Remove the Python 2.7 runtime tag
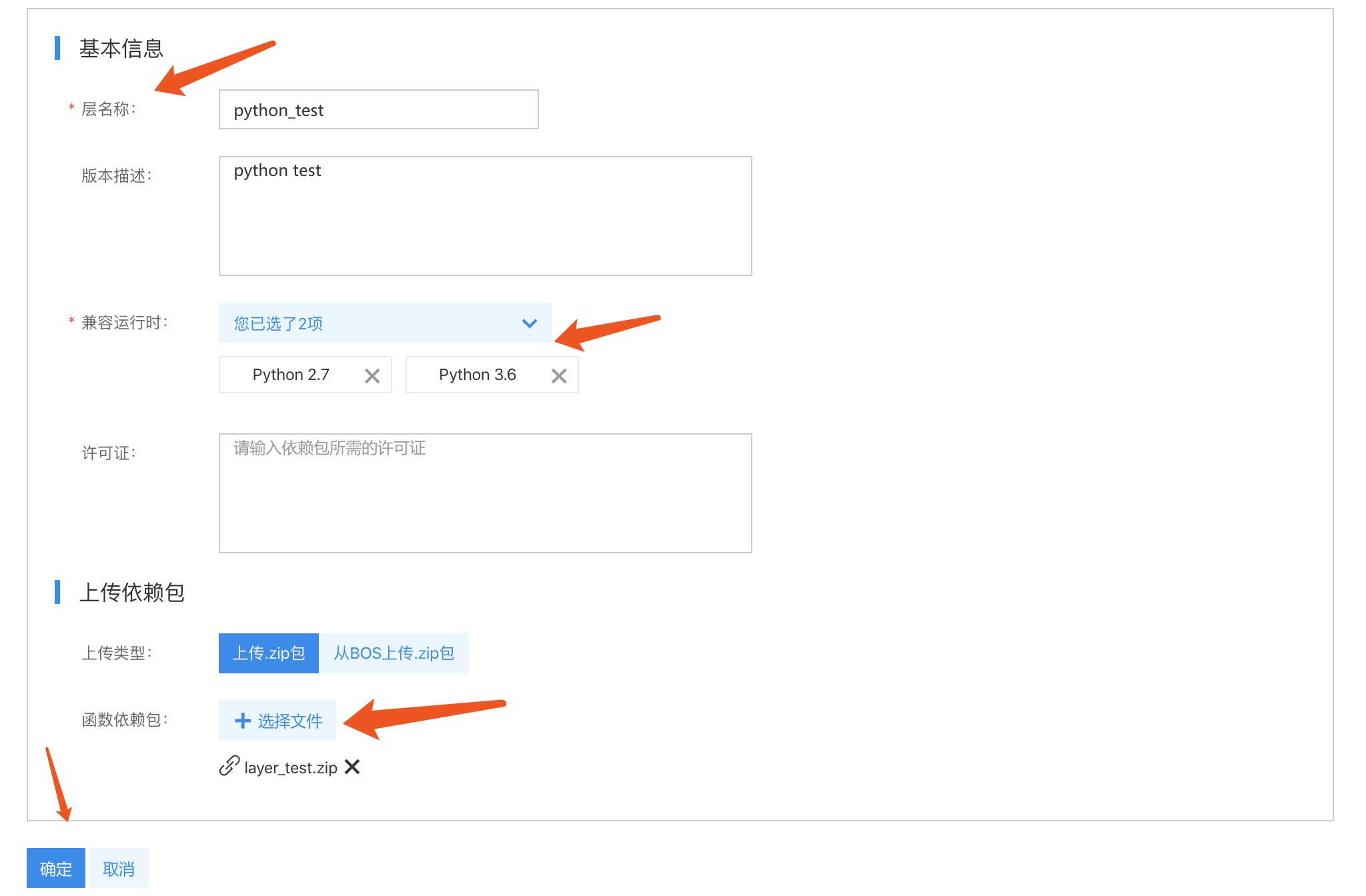1366x896 pixels. point(372,376)
